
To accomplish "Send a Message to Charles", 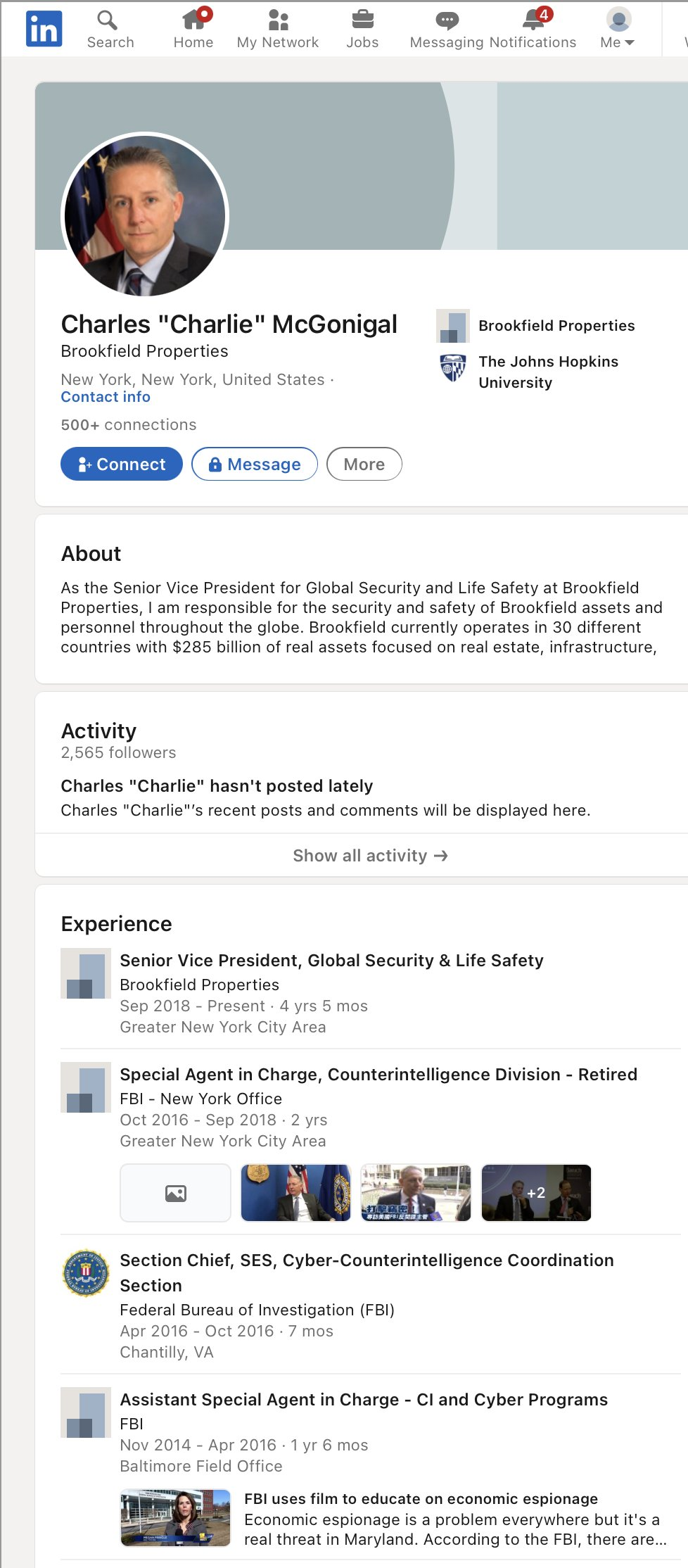I will click(x=255, y=464).
